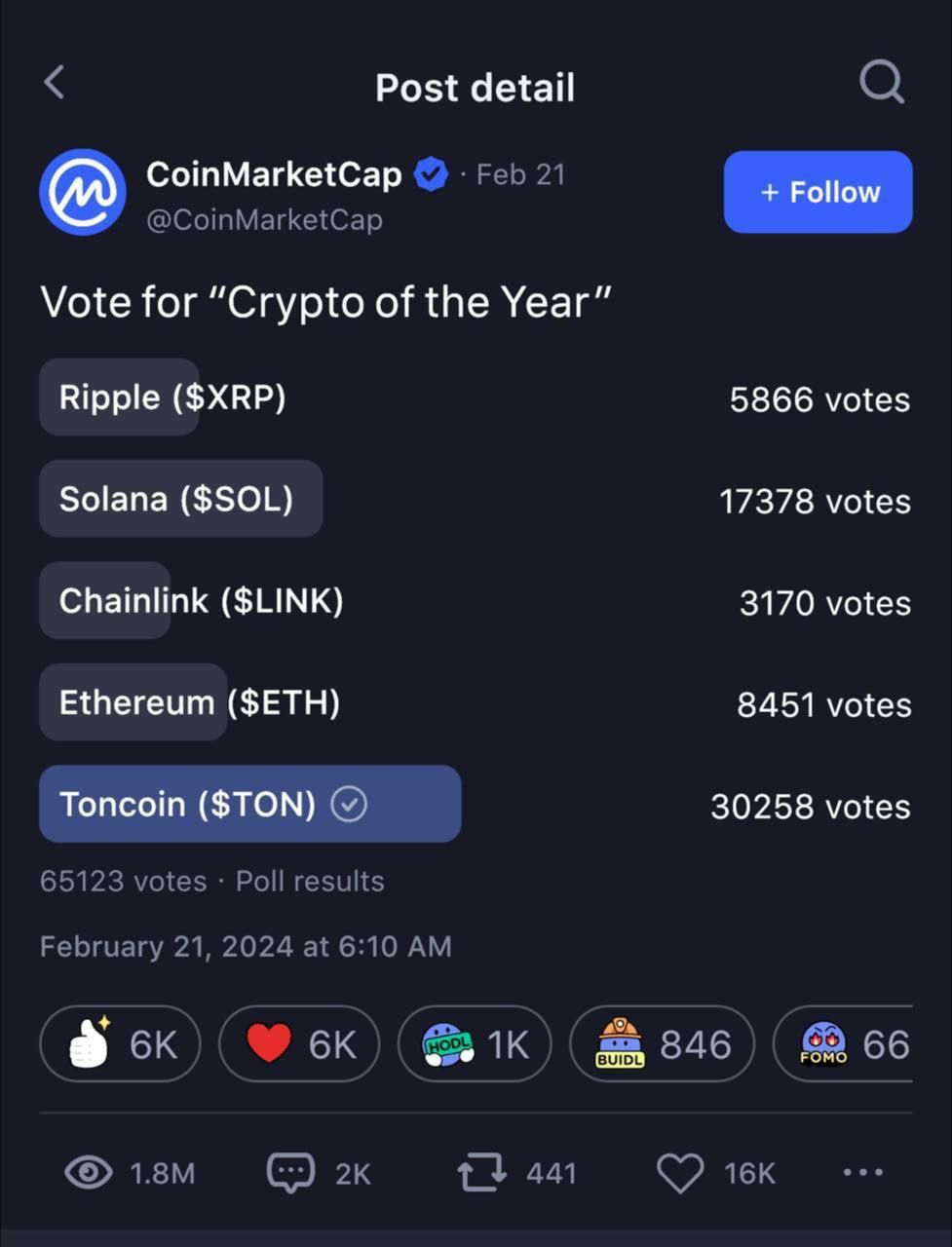Click the blue verified badge
The height and width of the screenshot is (1247, 952).
pyautogui.click(x=431, y=174)
